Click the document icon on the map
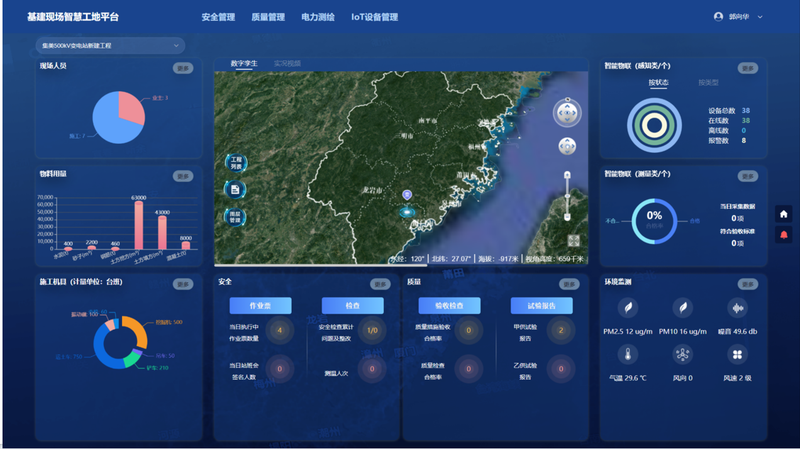800x449 pixels. [x=235, y=190]
